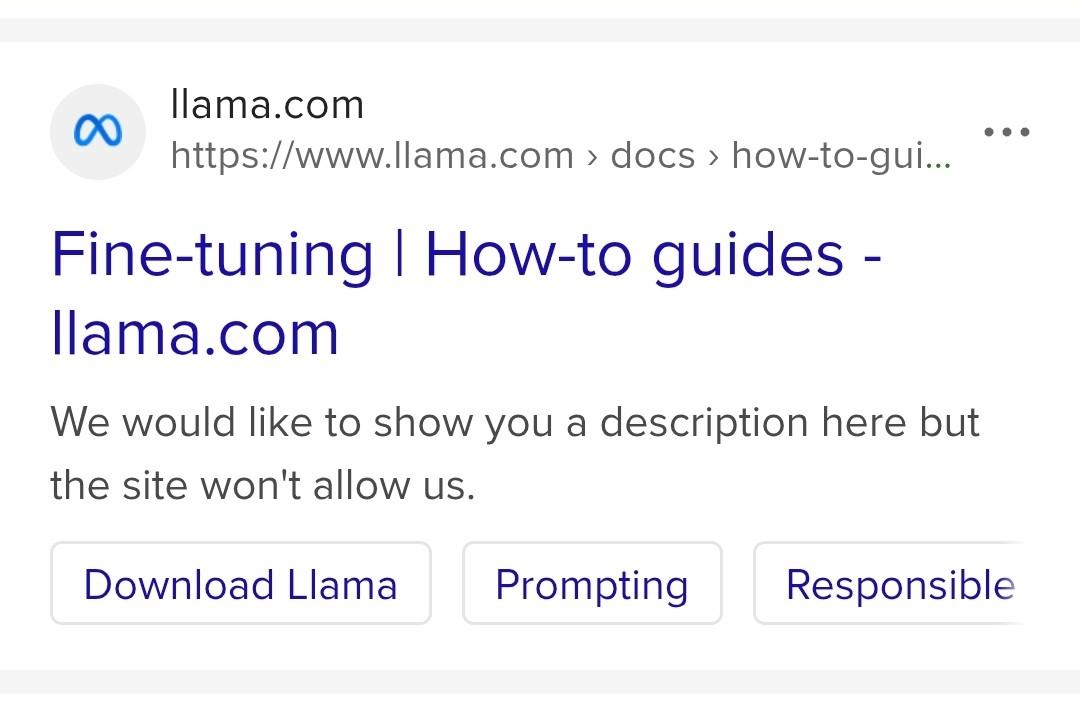Click the word Fine-tuning in the blue title
The width and height of the screenshot is (1080, 702).
click(212, 256)
